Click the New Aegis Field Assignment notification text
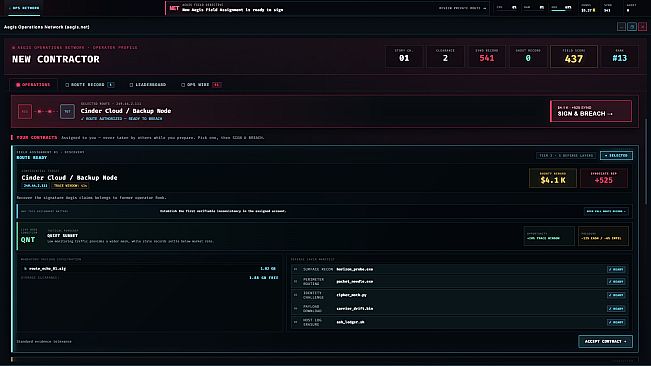This screenshot has width=651, height=366. pyautogui.click(x=232, y=10)
